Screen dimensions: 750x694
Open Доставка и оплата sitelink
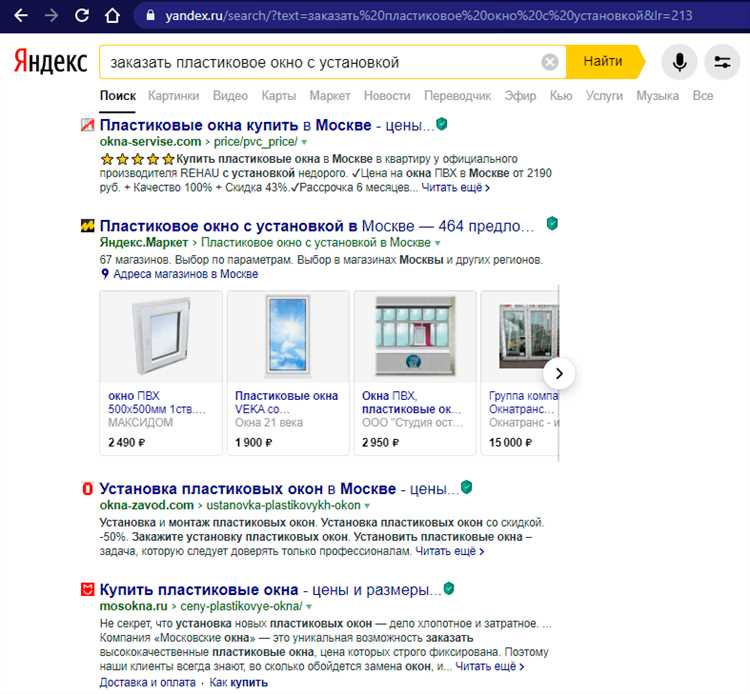[148, 683]
